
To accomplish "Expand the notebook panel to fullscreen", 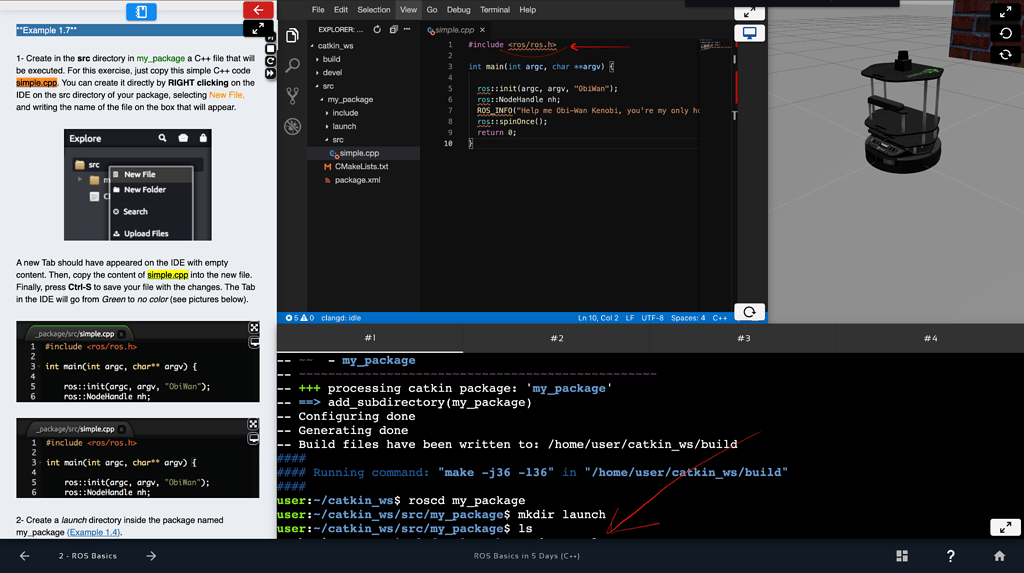I will [258, 29].
